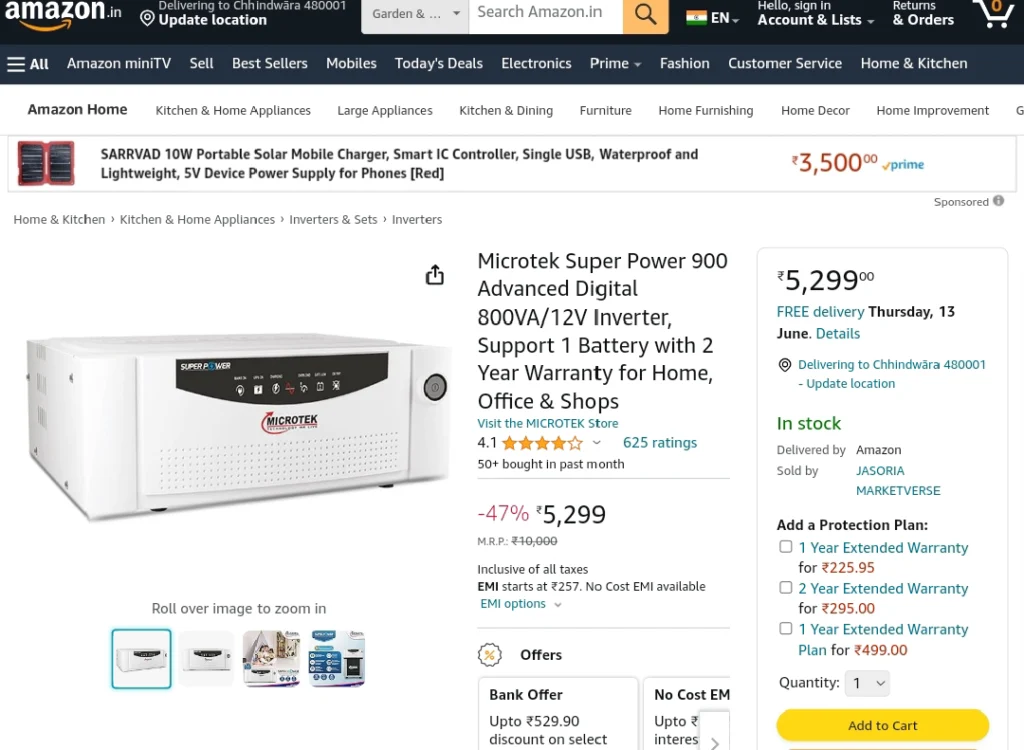
Task: Click the next arrow in Offers carousel
Action: click(x=715, y=742)
